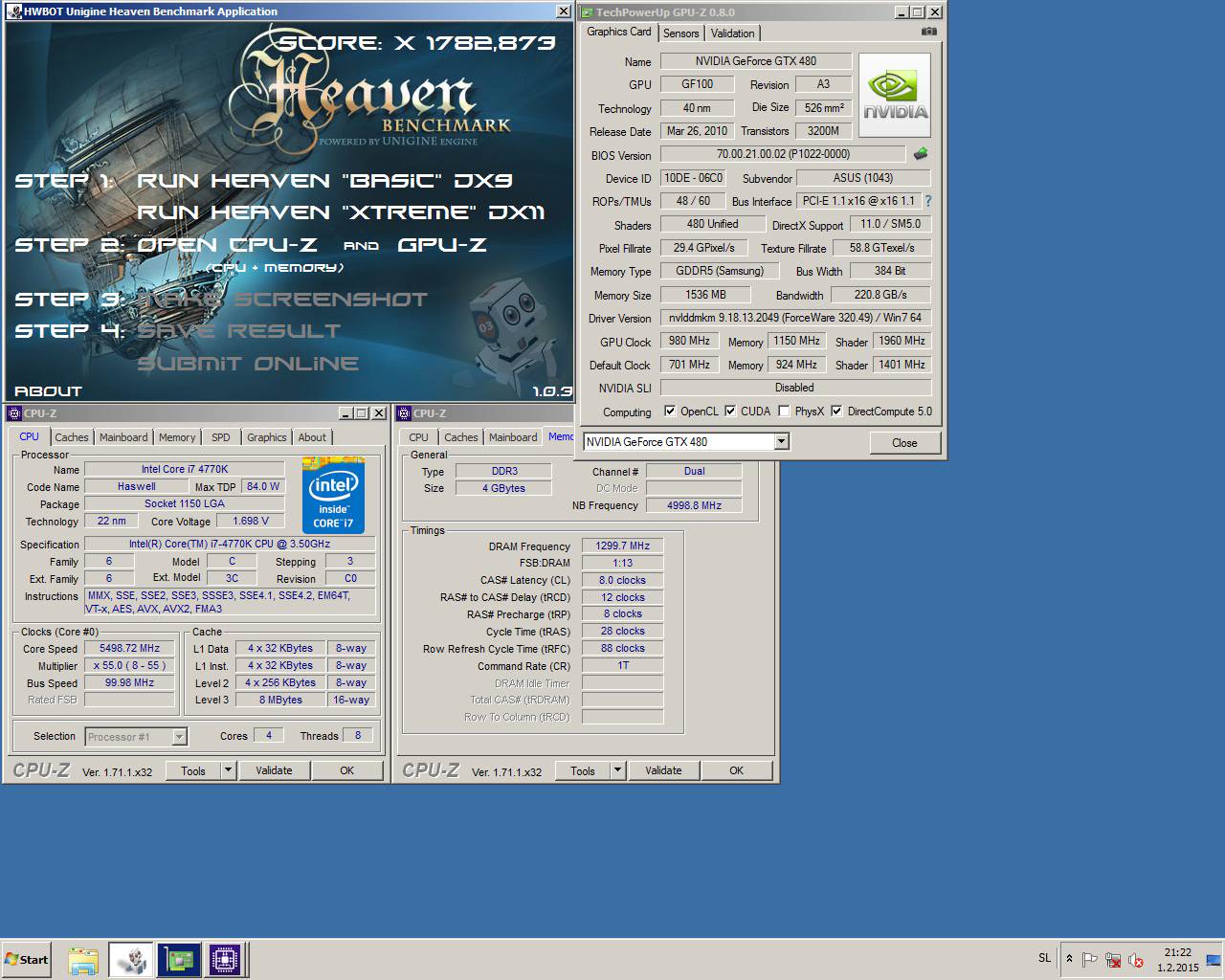This screenshot has width=1225, height=980.
Task: Click the left CPU-Z window title icon
Action: pyautogui.click(x=14, y=413)
